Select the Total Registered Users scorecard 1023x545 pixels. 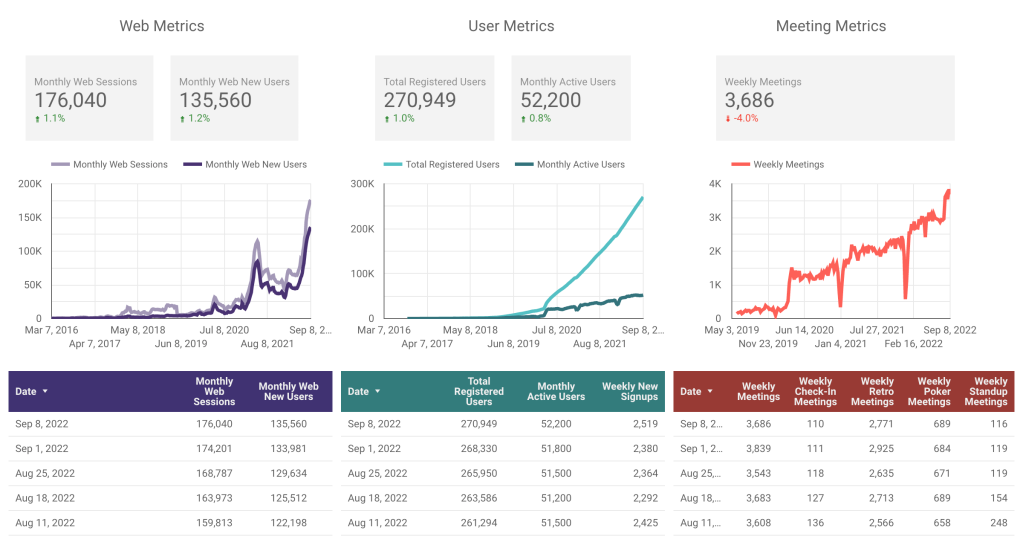(437, 97)
